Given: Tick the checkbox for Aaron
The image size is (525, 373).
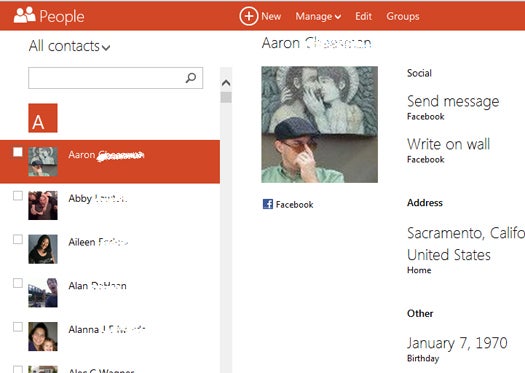Looking at the screenshot, I should (18, 152).
